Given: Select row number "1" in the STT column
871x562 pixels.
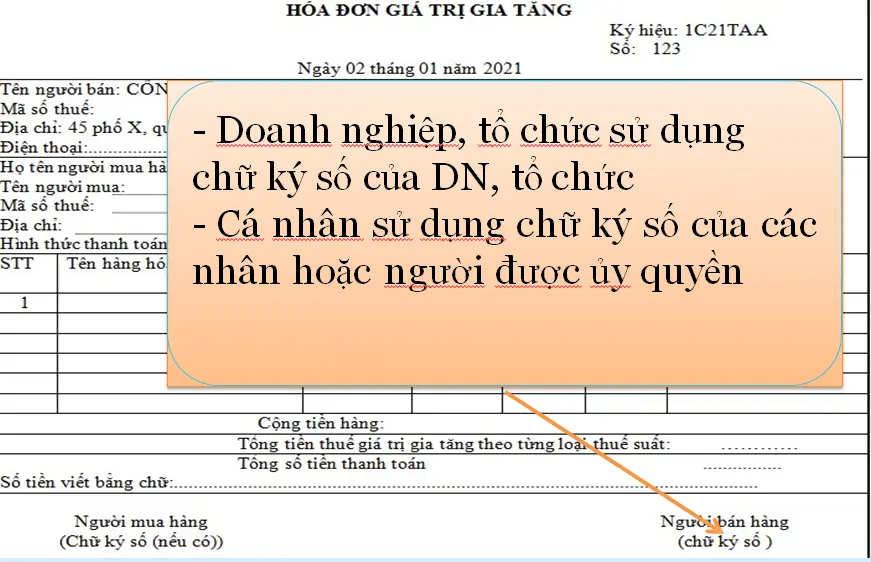Looking at the screenshot, I should tap(24, 303).
